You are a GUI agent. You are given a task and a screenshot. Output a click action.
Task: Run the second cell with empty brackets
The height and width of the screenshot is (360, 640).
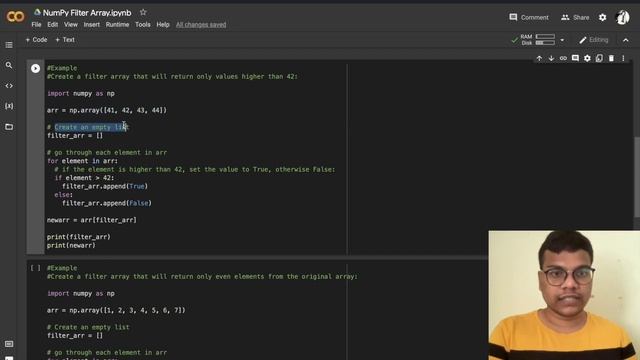coord(36,268)
